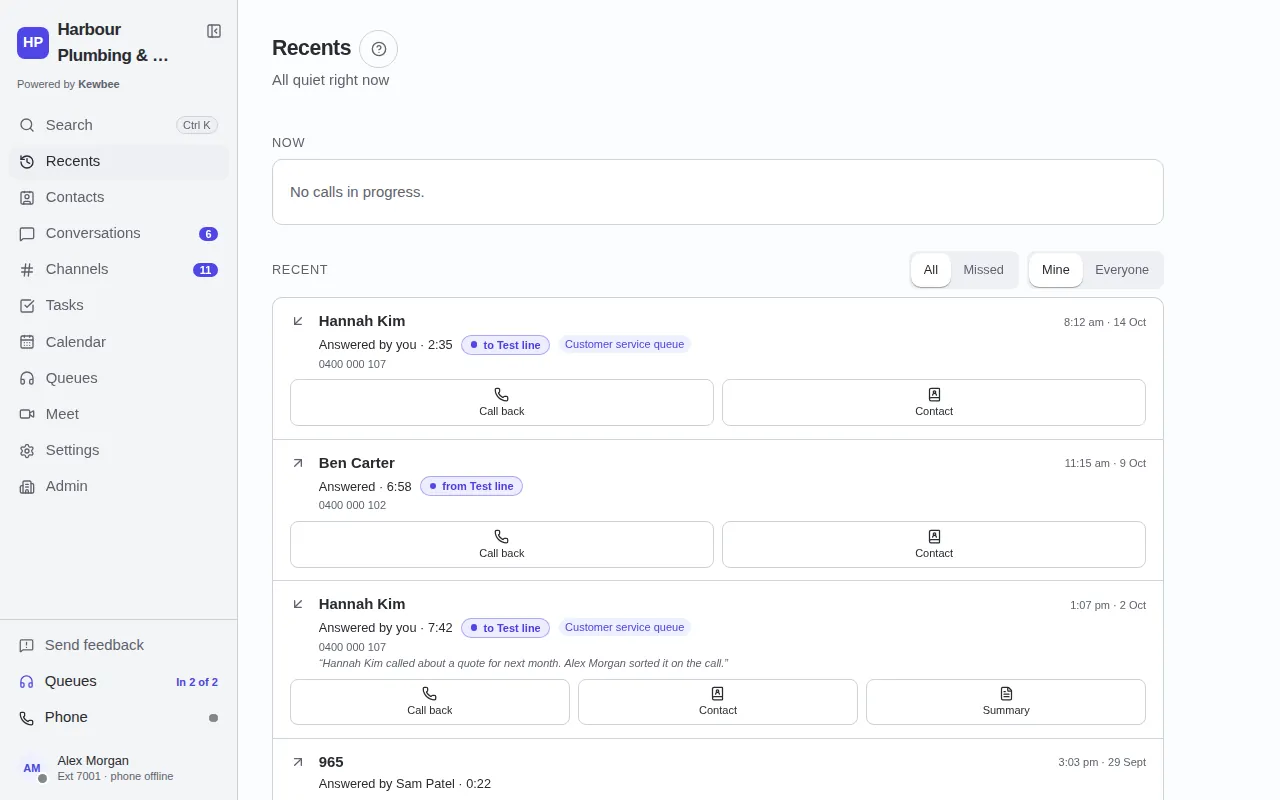
Task: Click the Tasks checkbox icon
Action: [27, 305]
